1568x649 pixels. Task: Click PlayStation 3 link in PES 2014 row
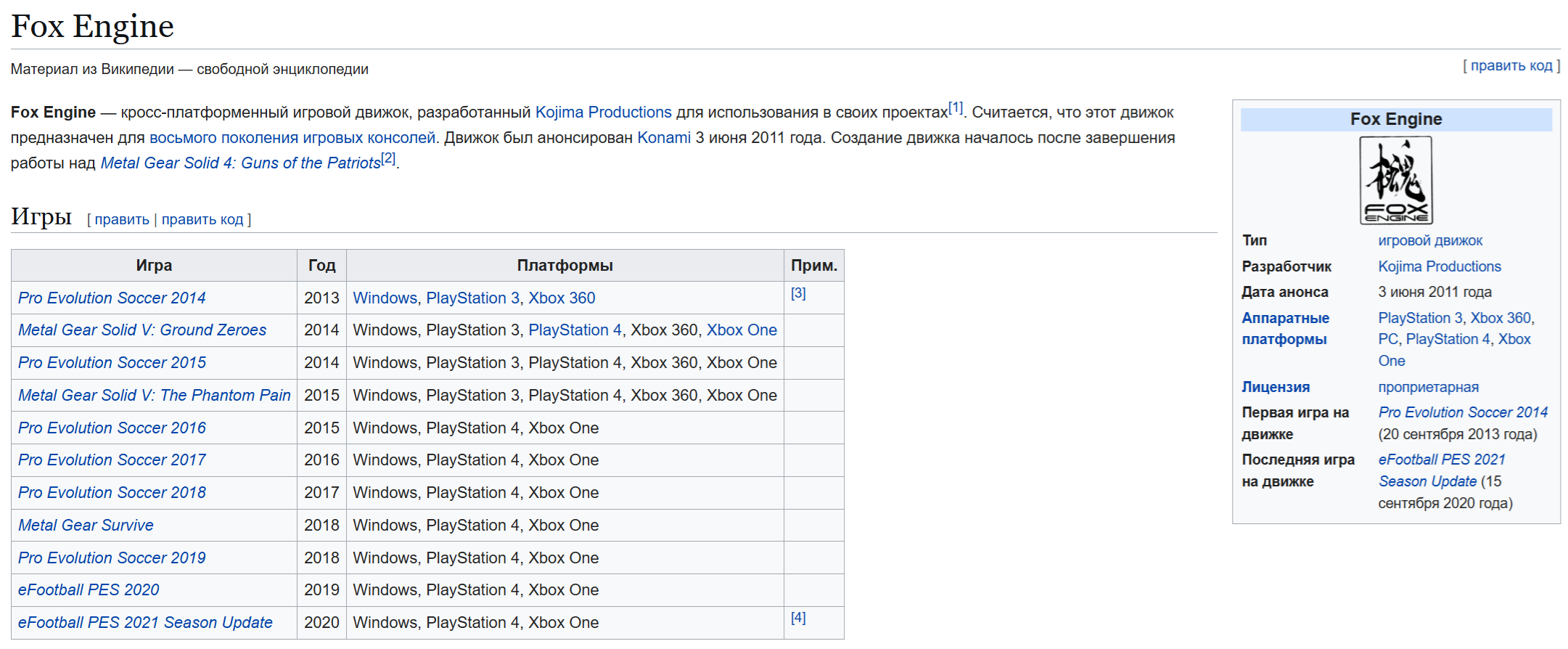click(473, 298)
